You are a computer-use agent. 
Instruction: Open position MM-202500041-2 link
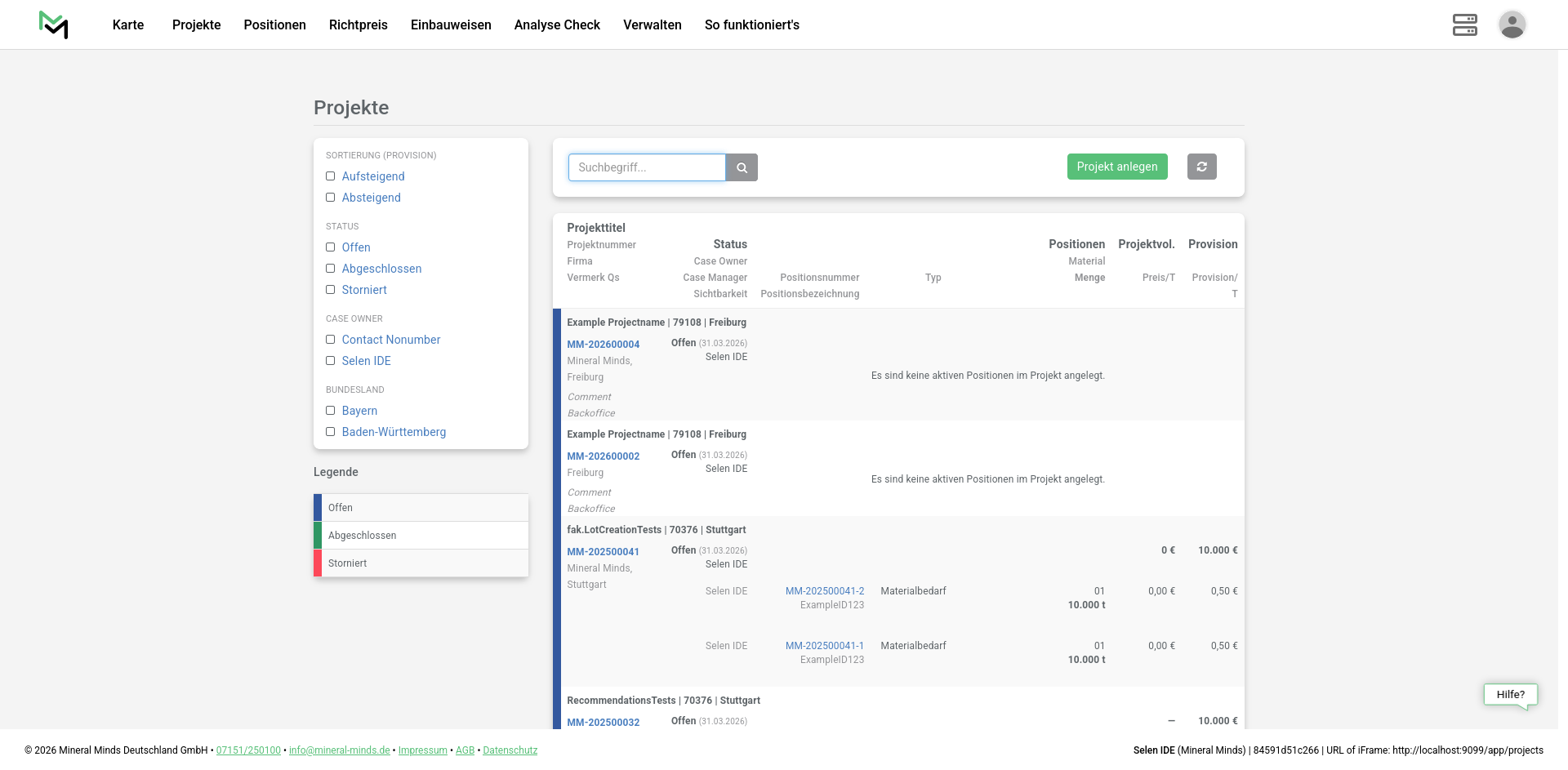pos(824,591)
